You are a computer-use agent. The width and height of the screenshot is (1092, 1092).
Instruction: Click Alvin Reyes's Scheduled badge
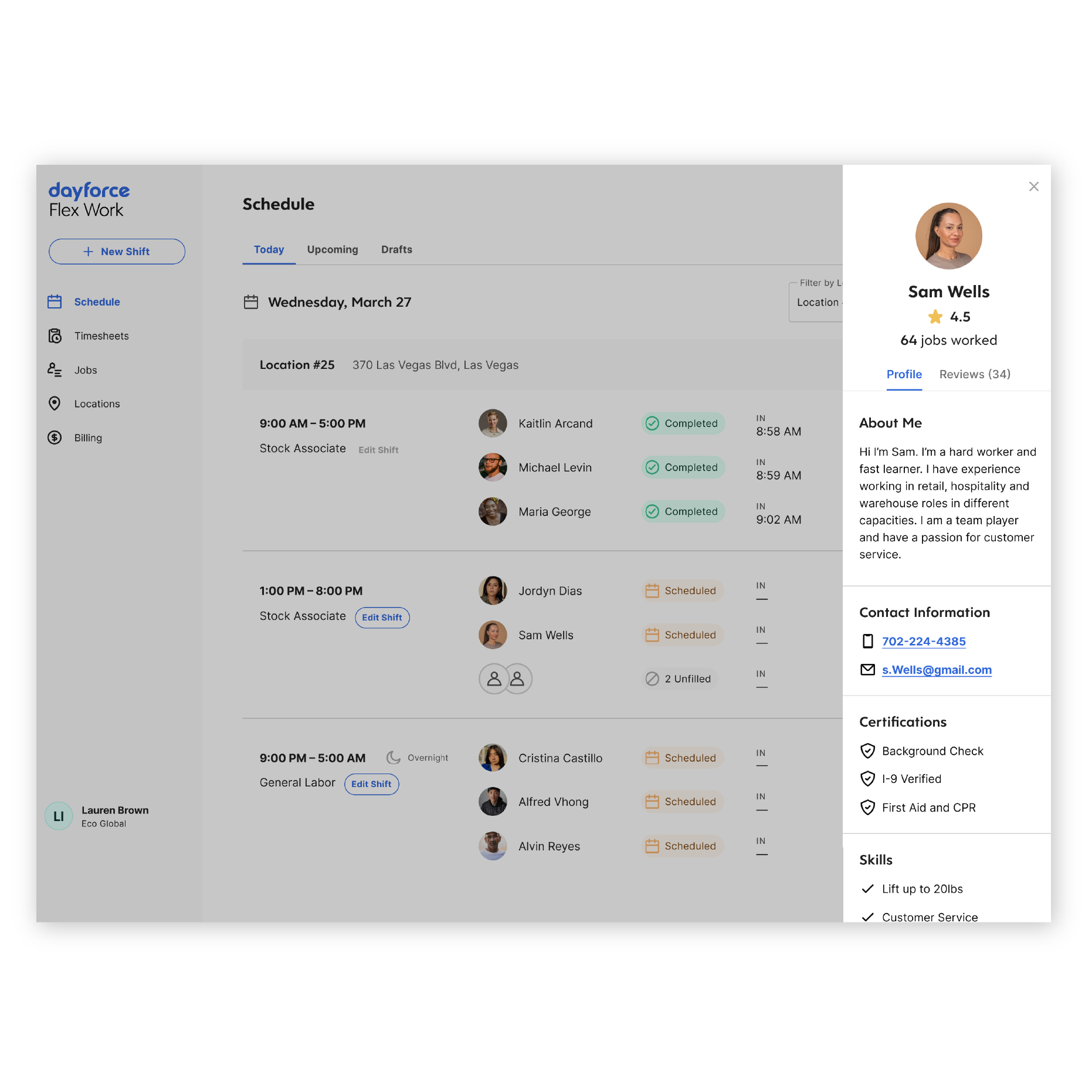click(682, 846)
